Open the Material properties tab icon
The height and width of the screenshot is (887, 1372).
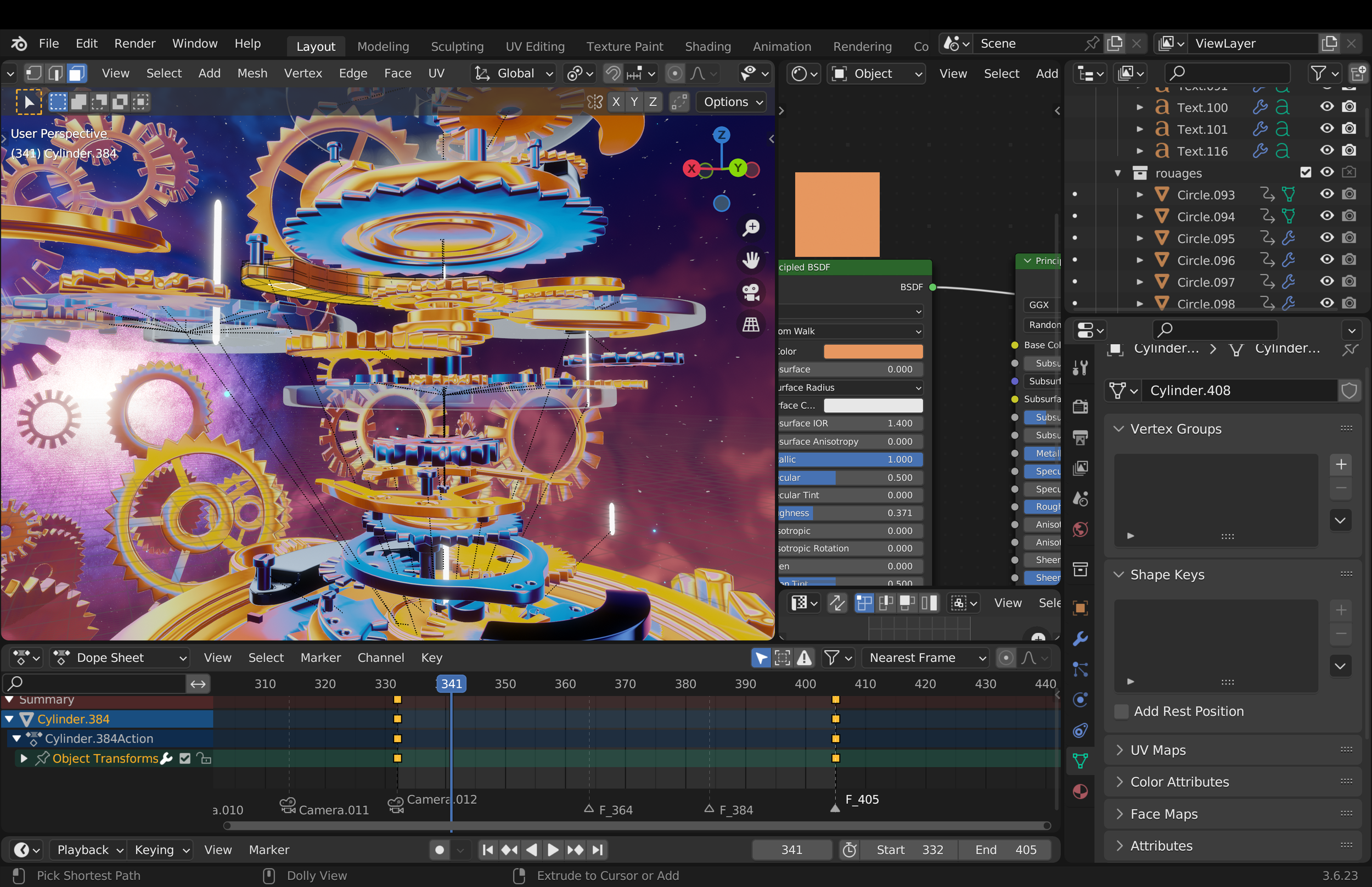(1080, 792)
